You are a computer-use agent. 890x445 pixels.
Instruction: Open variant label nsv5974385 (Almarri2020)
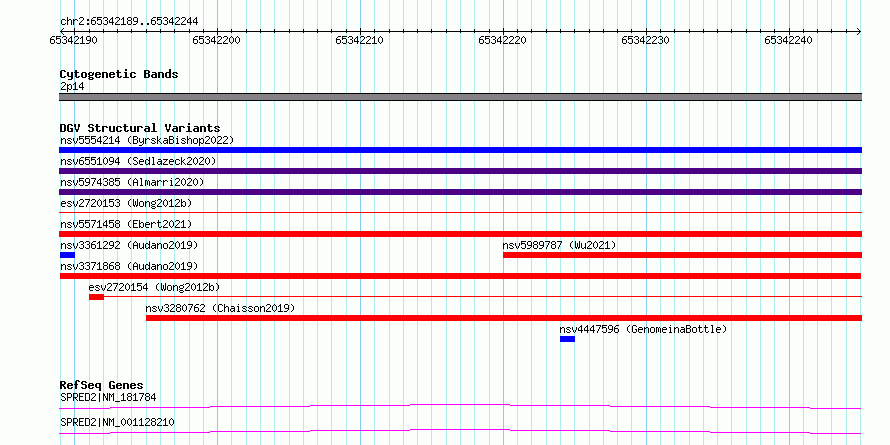tap(132, 182)
